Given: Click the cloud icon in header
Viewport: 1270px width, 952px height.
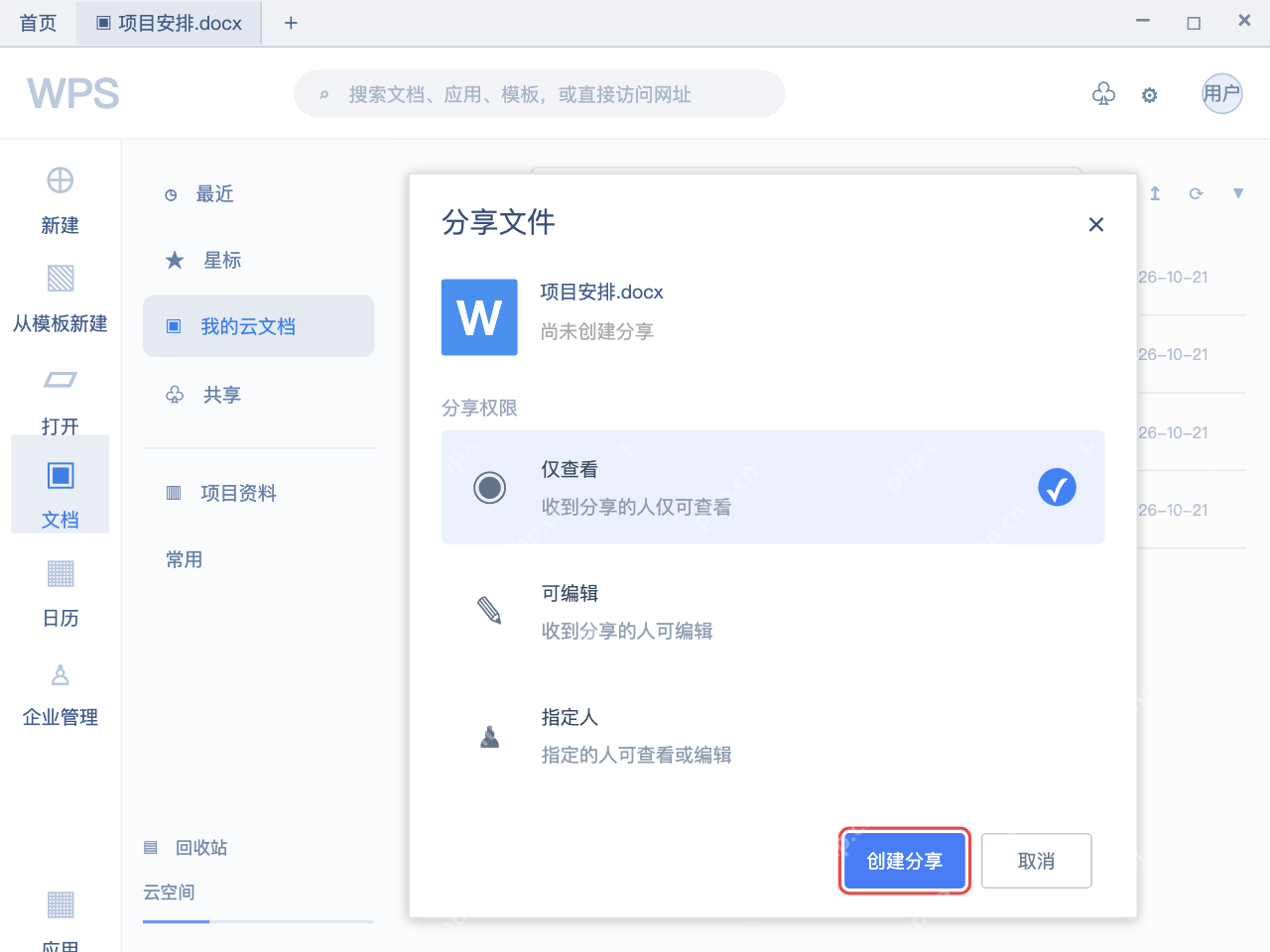Looking at the screenshot, I should coord(1103,94).
